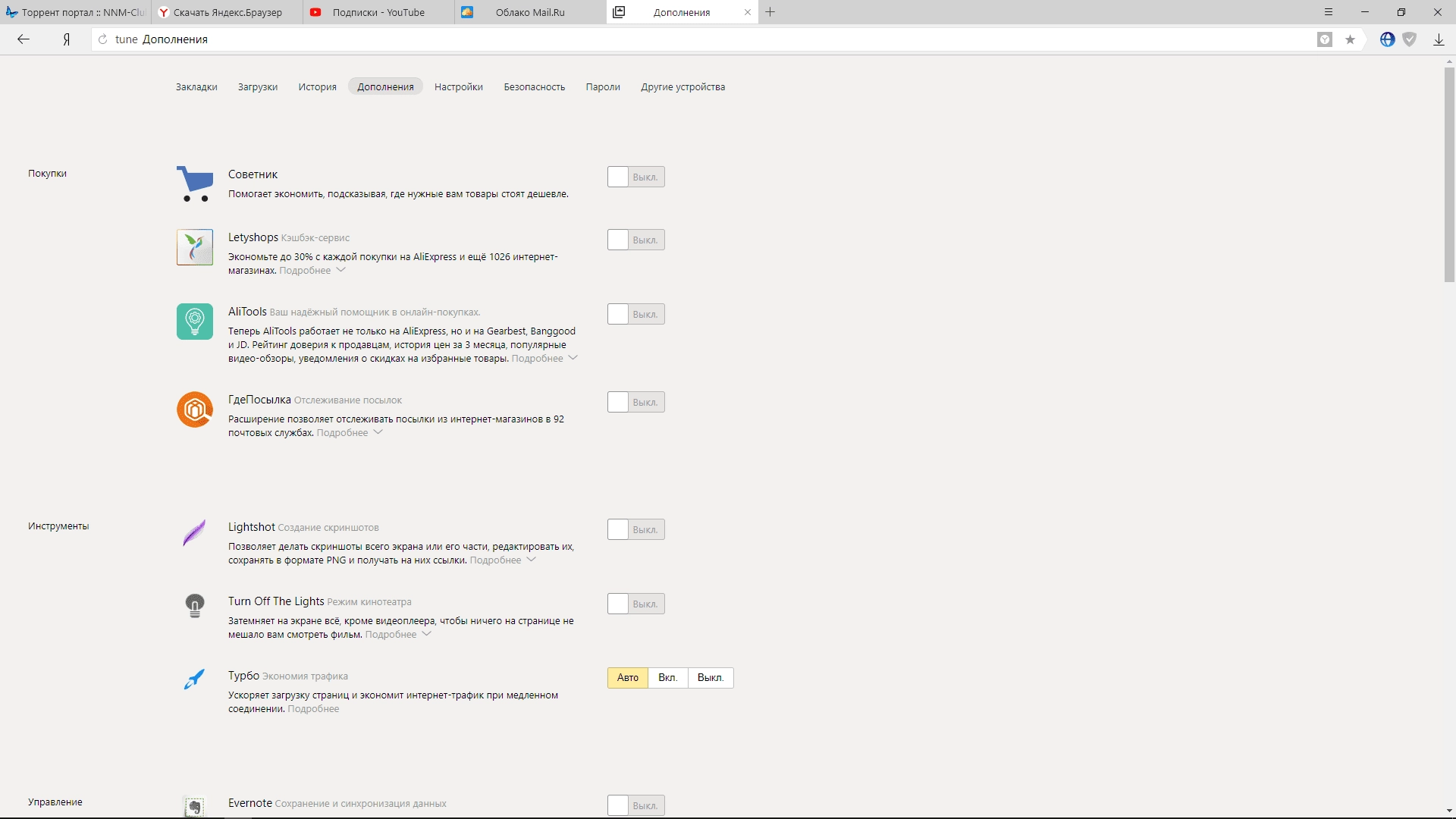Expand Подробнее under Letyshops

point(312,271)
